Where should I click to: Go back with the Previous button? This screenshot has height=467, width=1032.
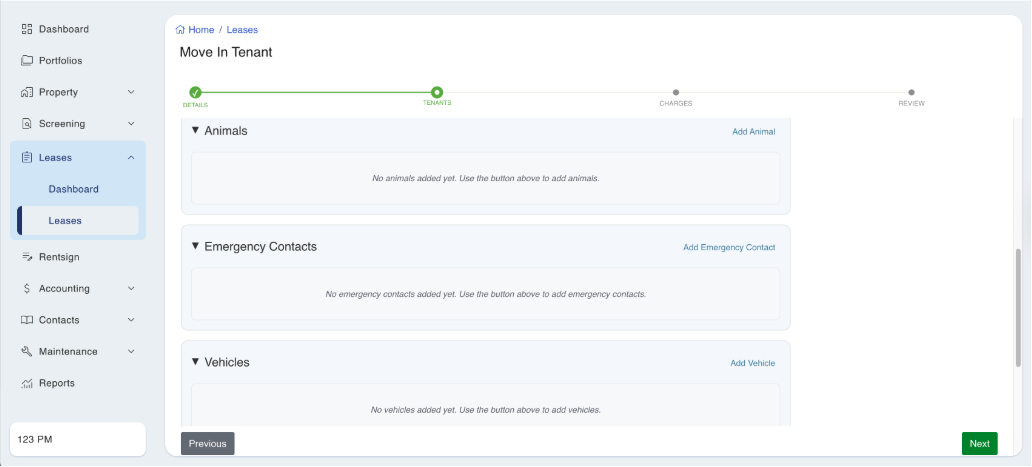(x=207, y=444)
